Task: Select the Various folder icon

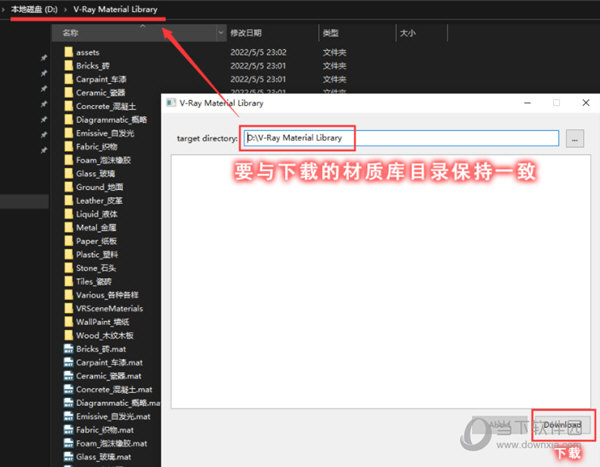Action: pos(68,295)
